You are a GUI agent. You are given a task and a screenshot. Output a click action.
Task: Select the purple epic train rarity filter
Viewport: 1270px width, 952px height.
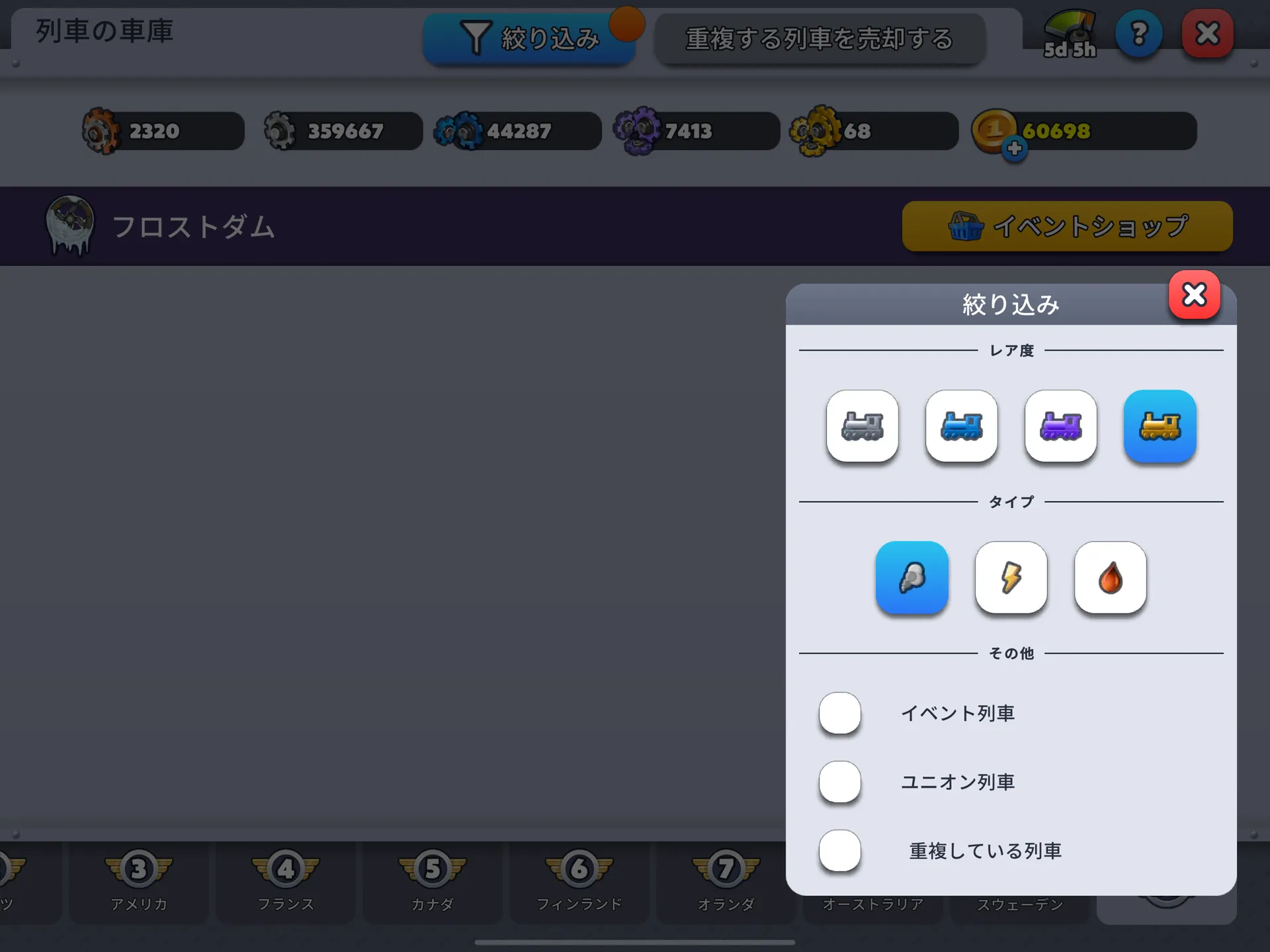(x=1060, y=425)
